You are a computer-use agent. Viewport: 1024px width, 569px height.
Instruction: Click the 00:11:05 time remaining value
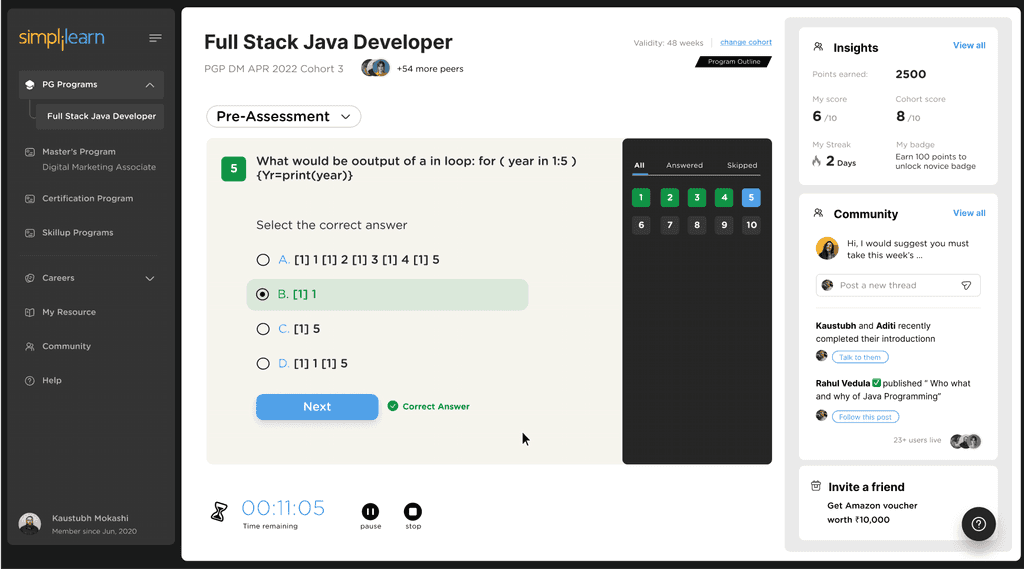[x=283, y=508]
